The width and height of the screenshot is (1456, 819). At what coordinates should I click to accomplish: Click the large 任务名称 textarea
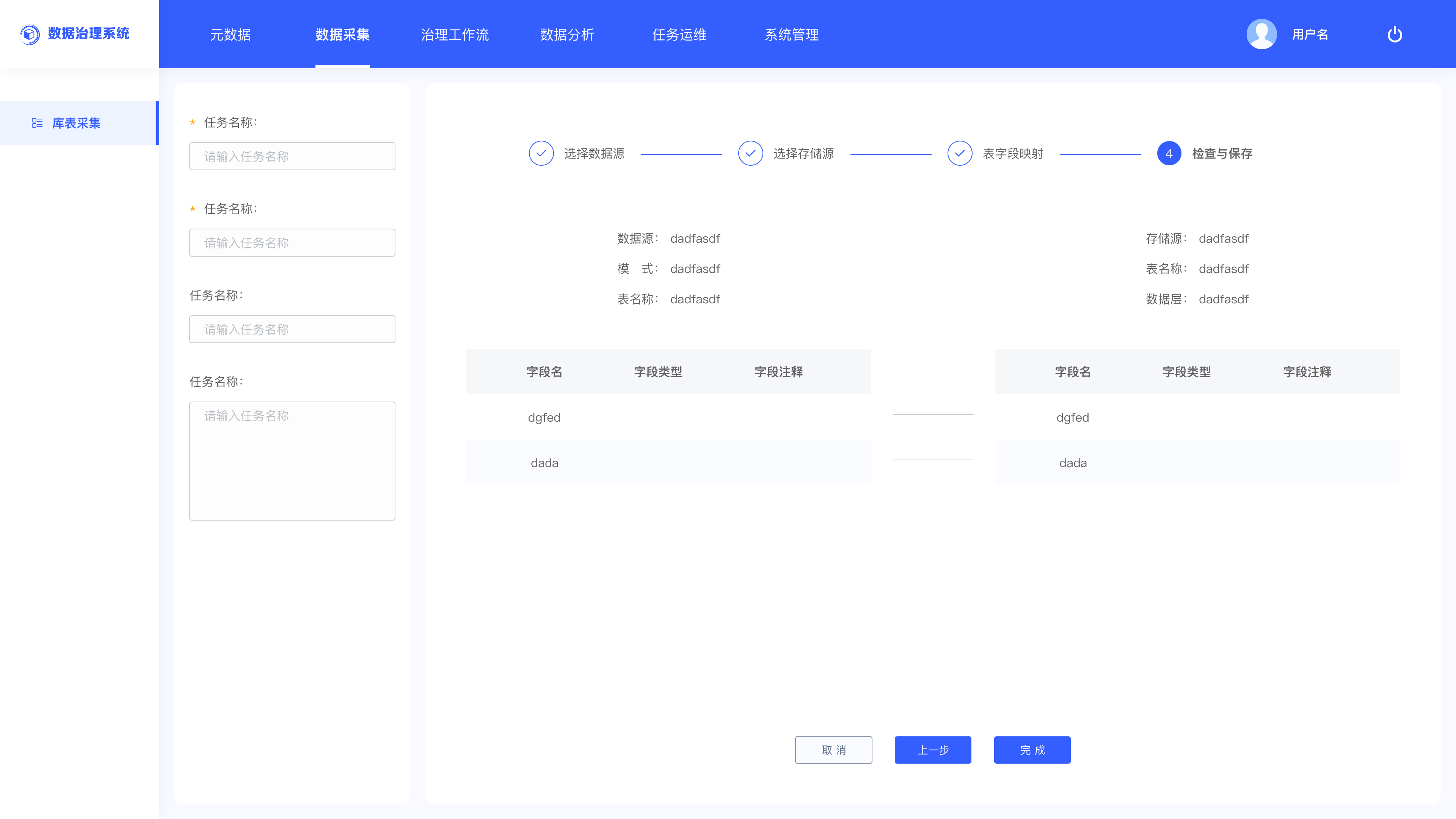[292, 461]
